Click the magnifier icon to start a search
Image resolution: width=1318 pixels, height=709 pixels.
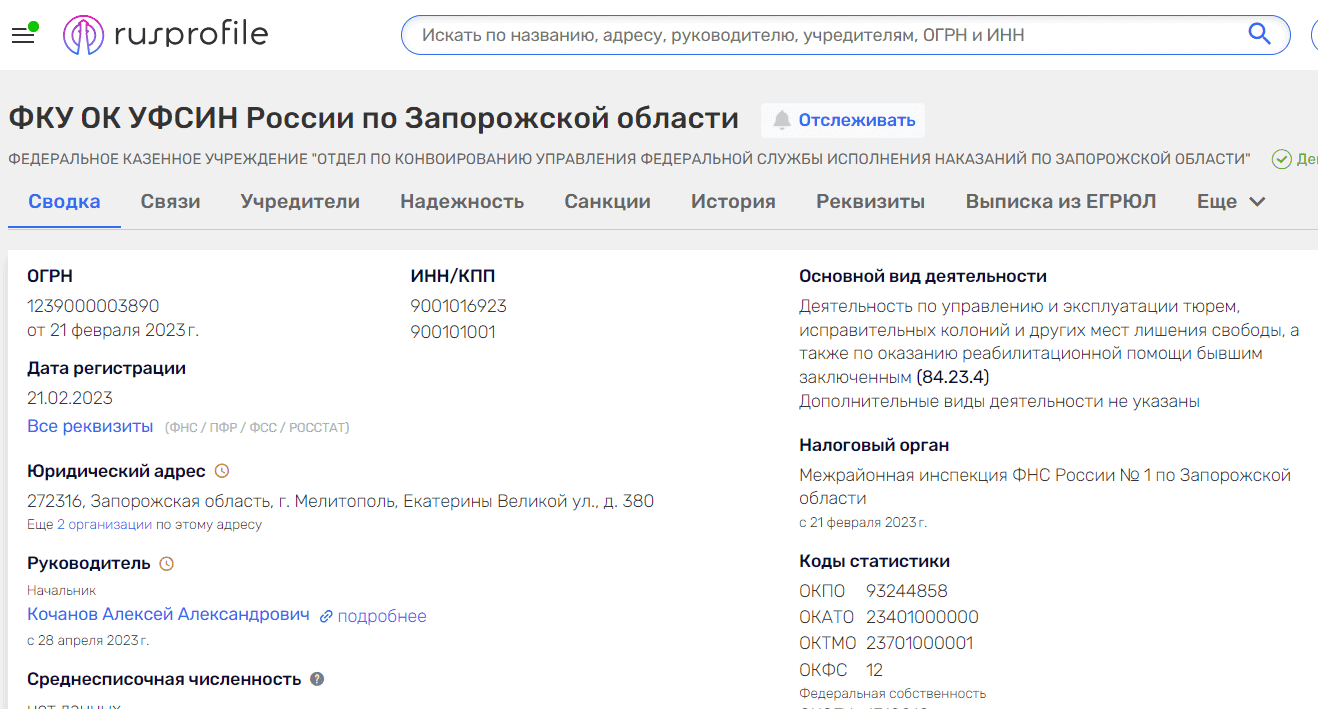1259,33
